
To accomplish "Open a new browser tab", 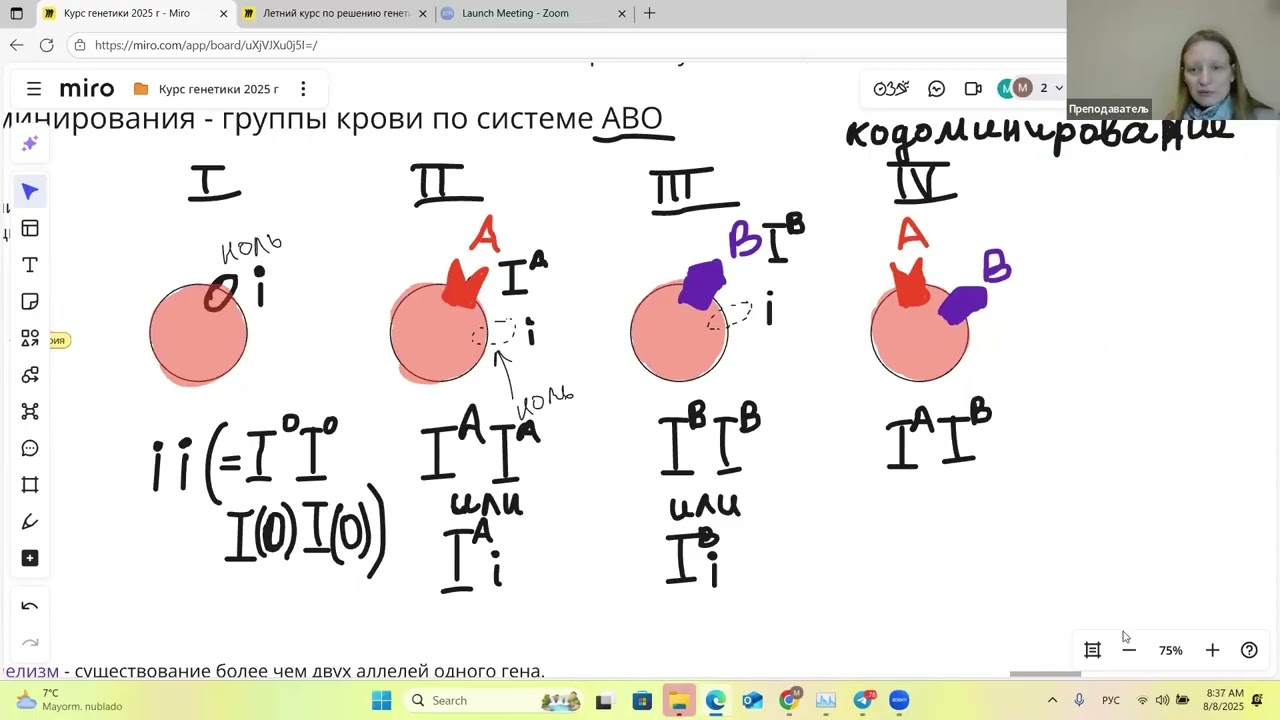I will tap(650, 14).
